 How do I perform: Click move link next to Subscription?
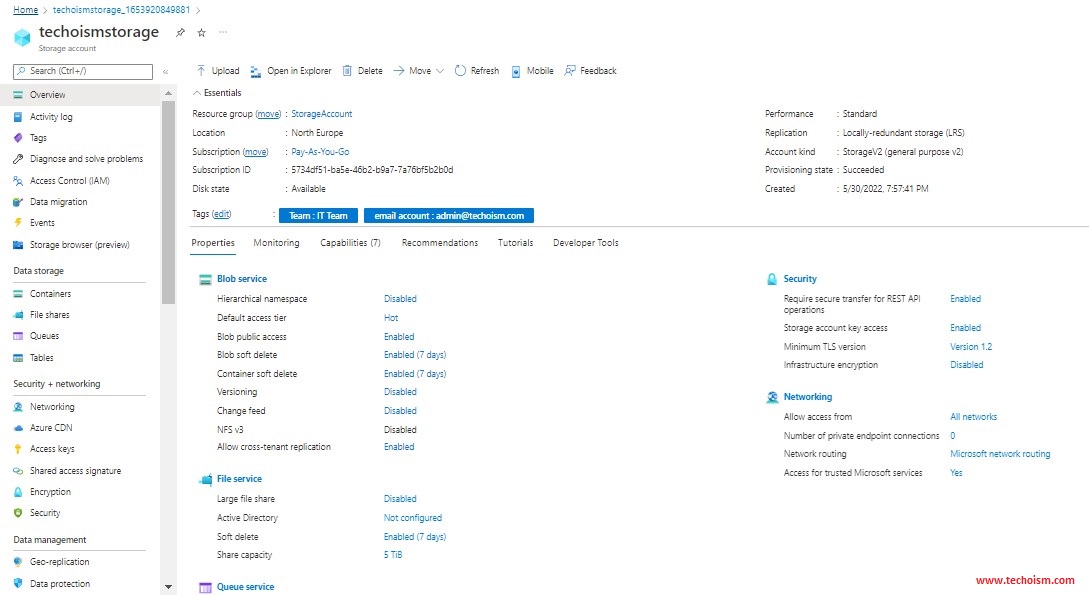click(x=256, y=151)
